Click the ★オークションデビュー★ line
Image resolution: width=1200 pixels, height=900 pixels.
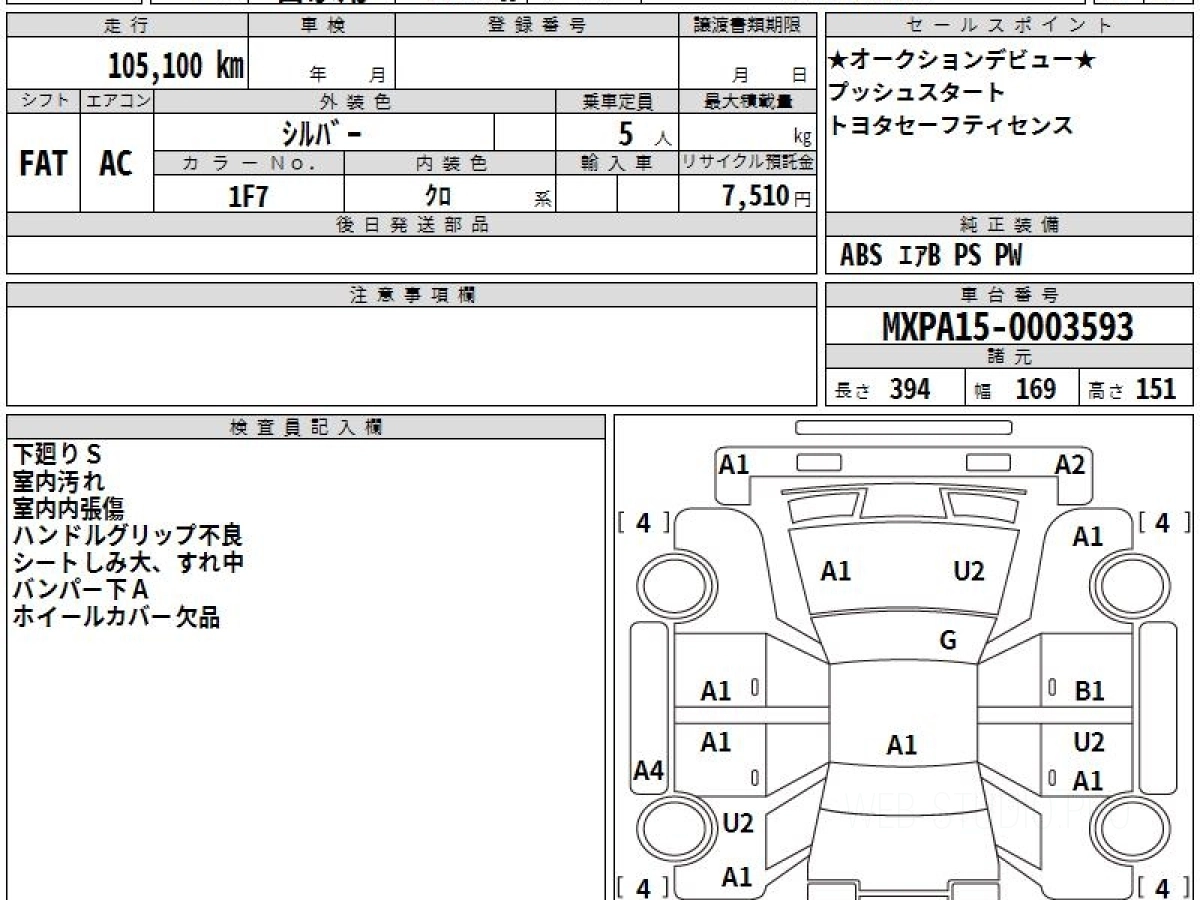(x=961, y=61)
